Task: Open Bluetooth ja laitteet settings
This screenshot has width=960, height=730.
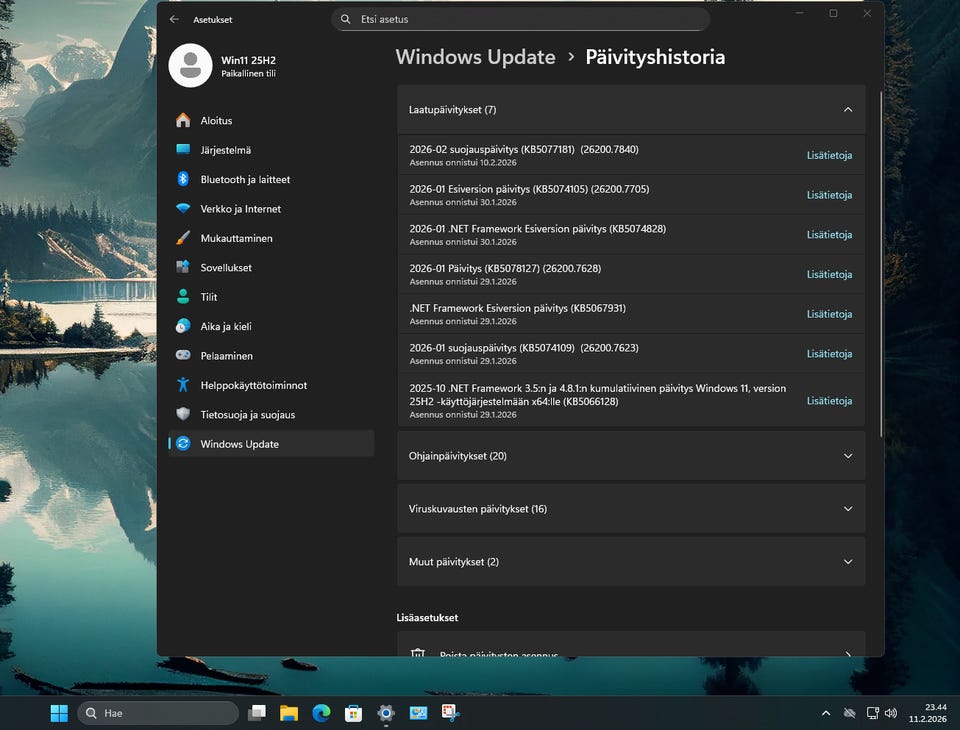Action: 245,179
